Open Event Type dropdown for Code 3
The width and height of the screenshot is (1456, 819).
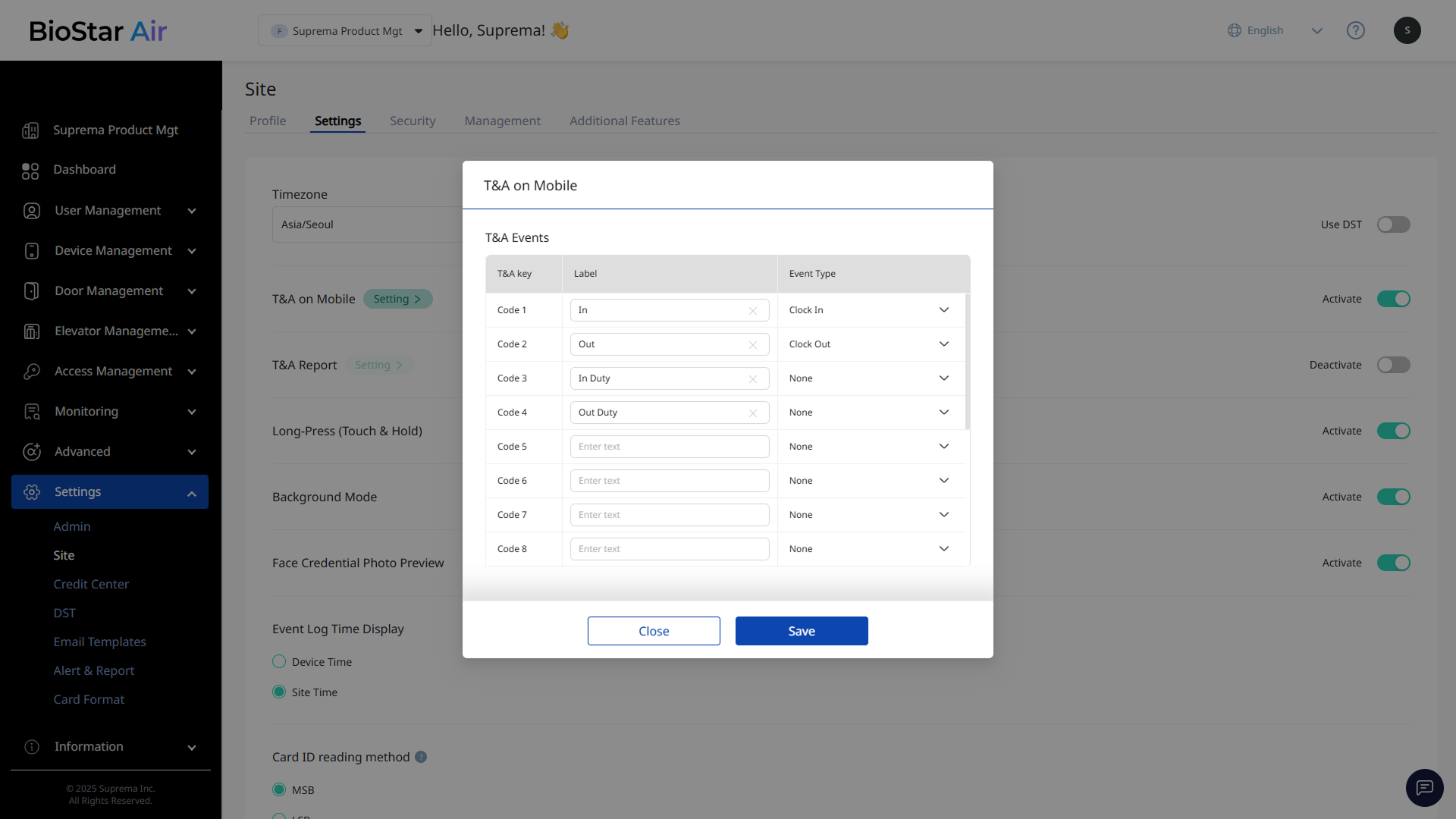[x=869, y=378]
